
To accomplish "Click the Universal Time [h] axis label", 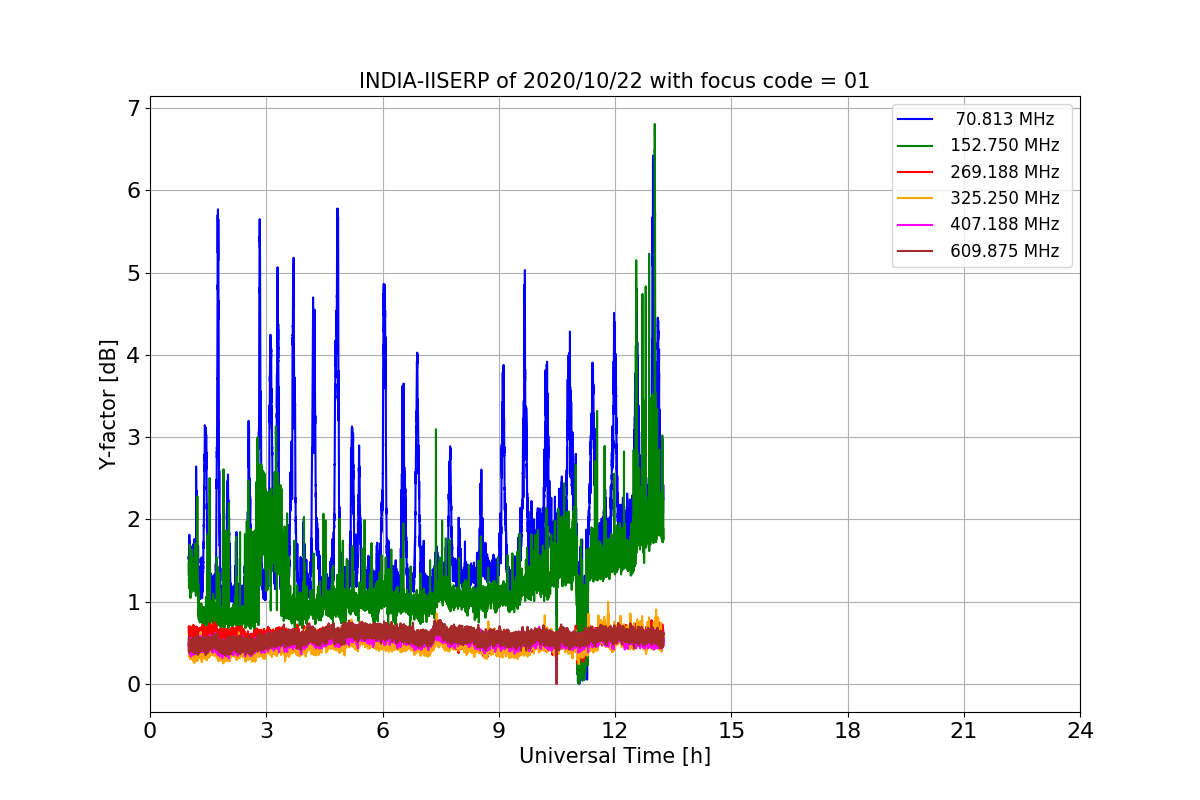I will [614, 757].
